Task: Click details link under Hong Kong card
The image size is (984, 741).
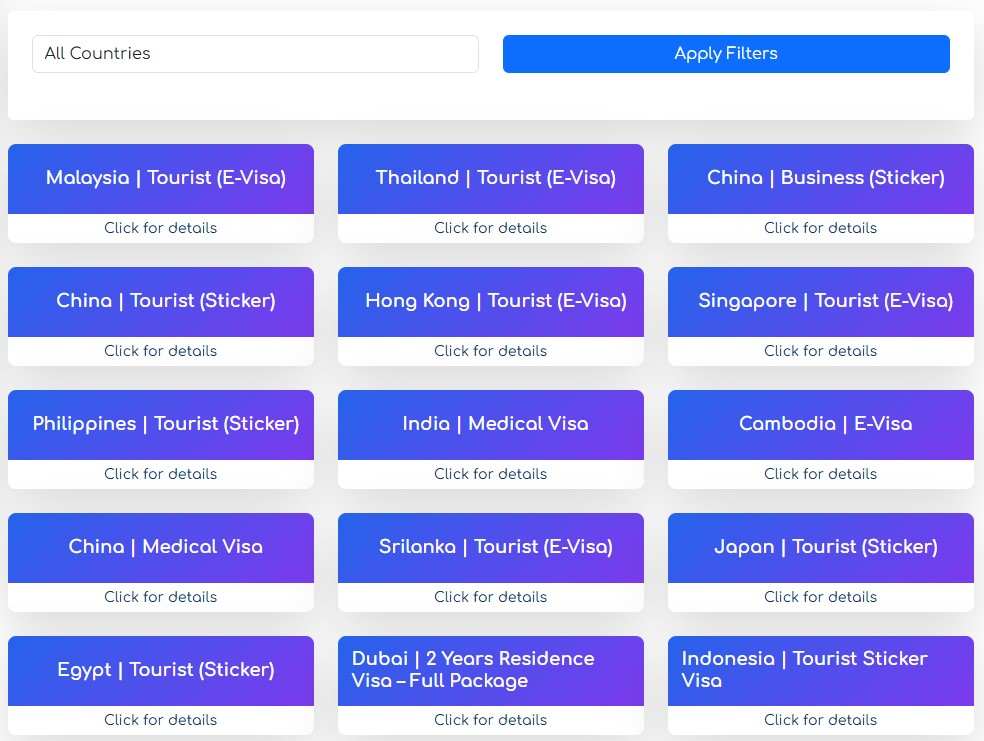Action: (x=491, y=351)
